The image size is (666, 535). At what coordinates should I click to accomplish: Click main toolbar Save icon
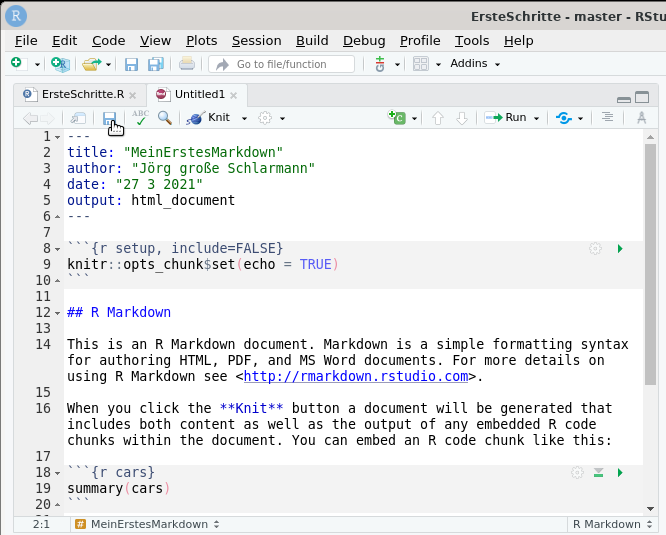(131, 64)
